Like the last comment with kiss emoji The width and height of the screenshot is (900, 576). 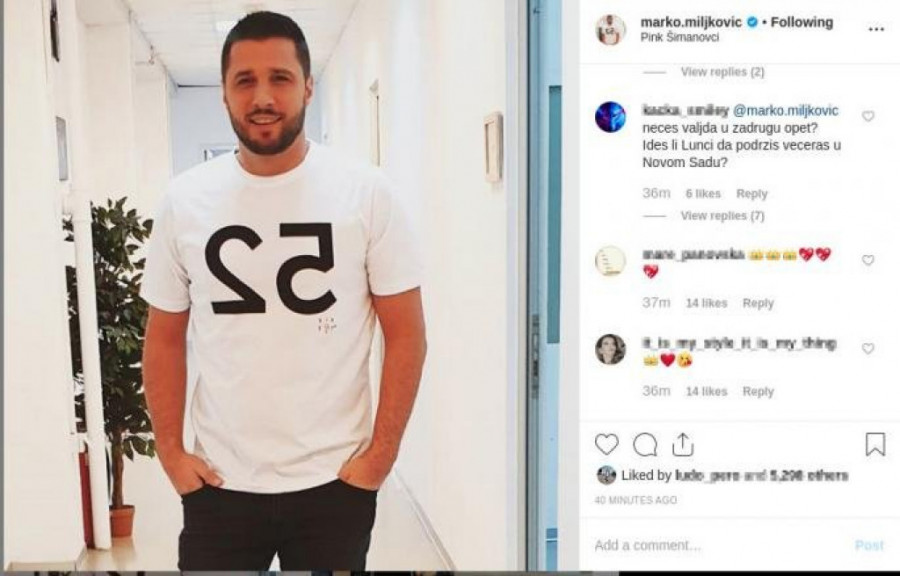868,349
